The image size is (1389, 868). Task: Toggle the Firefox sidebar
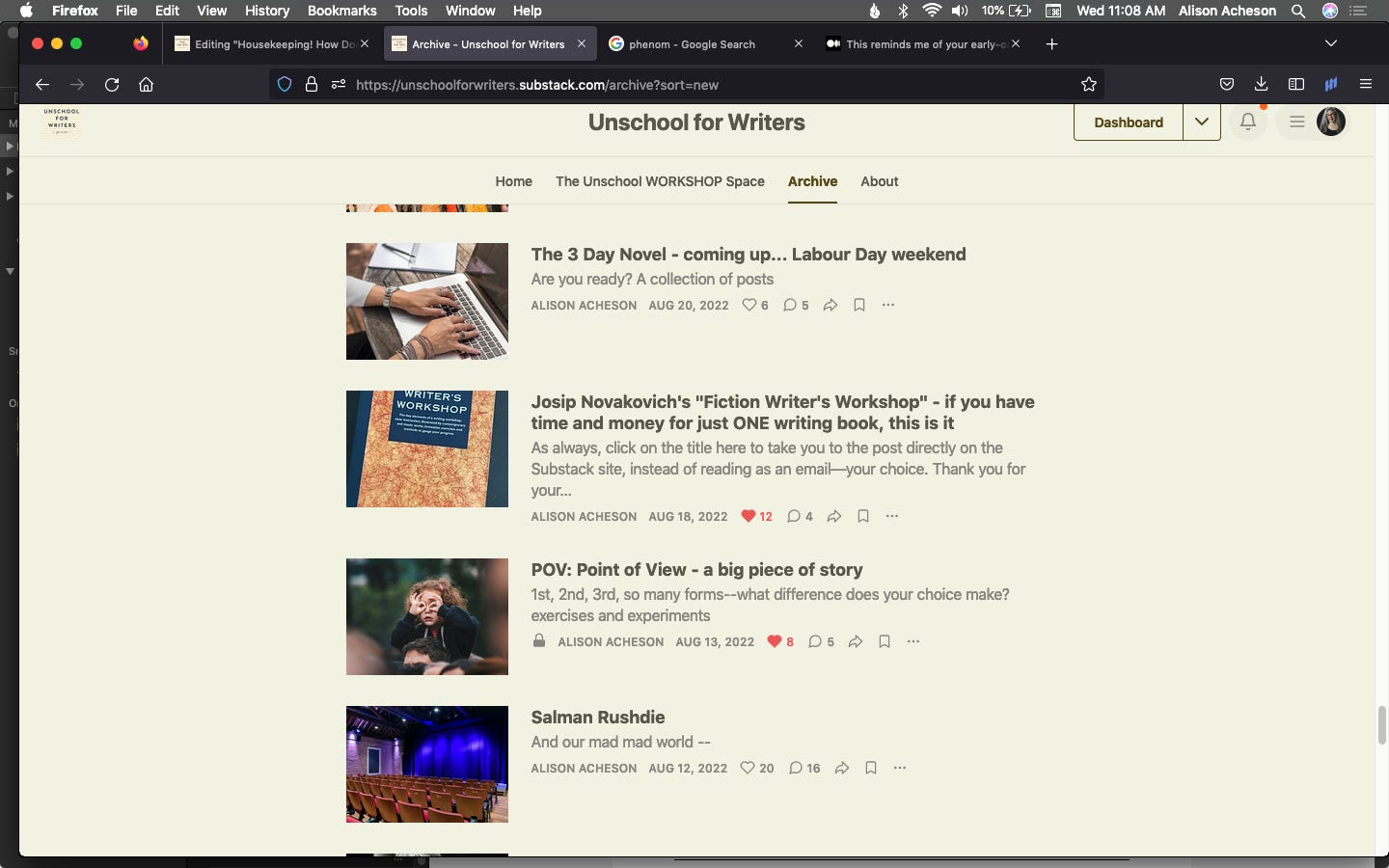[x=1295, y=85]
